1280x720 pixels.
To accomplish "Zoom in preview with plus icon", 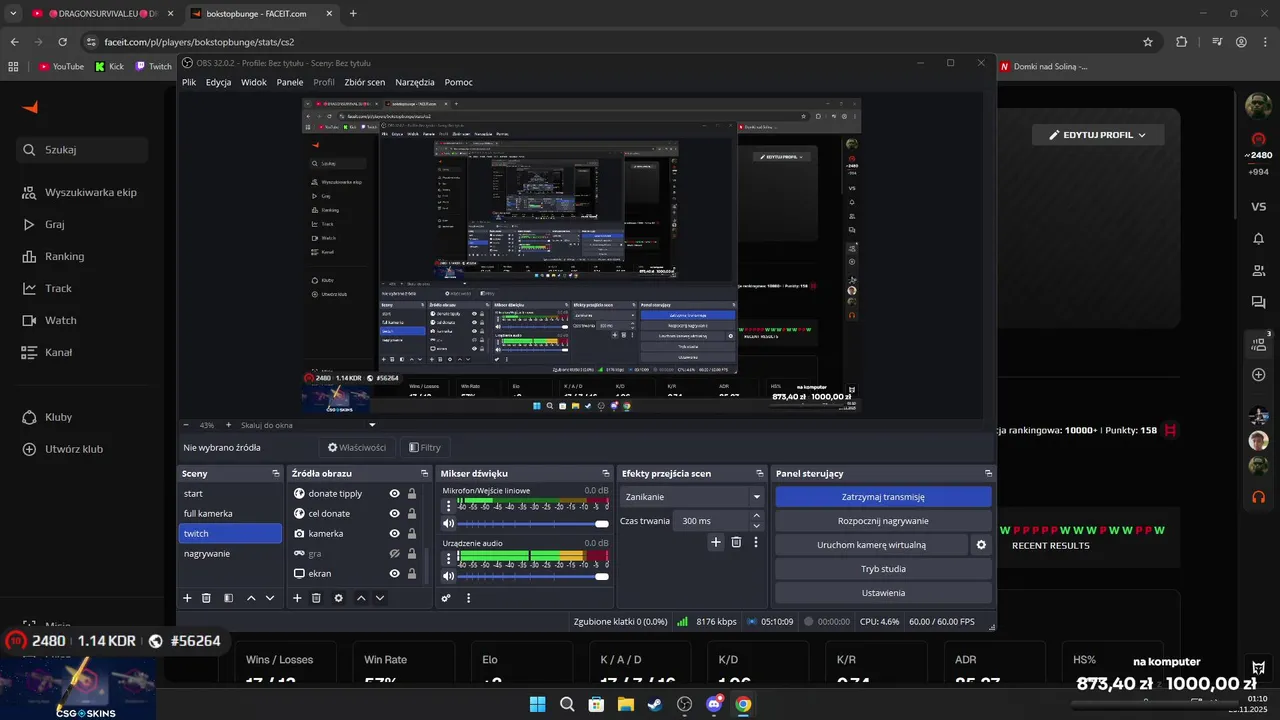I will point(228,425).
